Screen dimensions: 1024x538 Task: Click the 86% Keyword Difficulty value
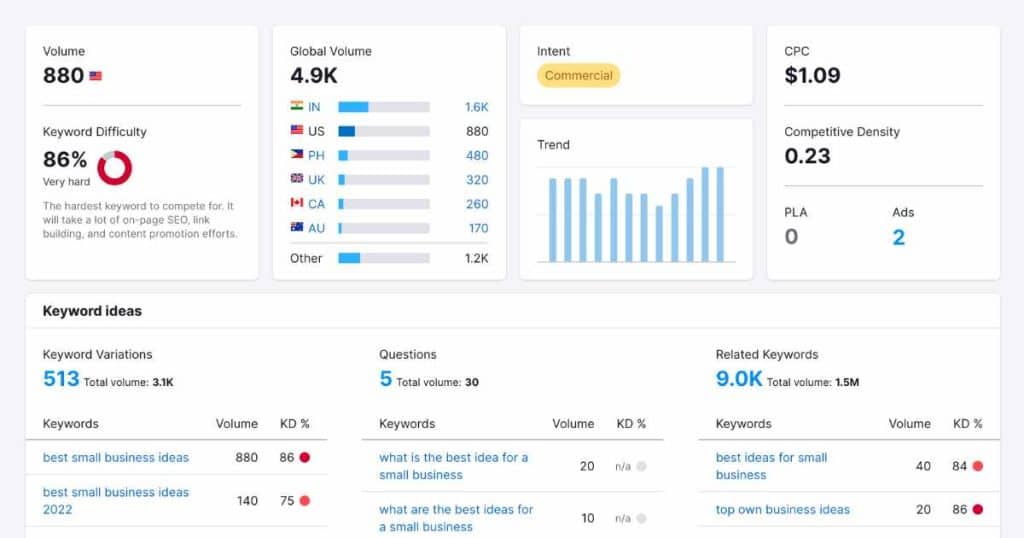[x=65, y=159]
